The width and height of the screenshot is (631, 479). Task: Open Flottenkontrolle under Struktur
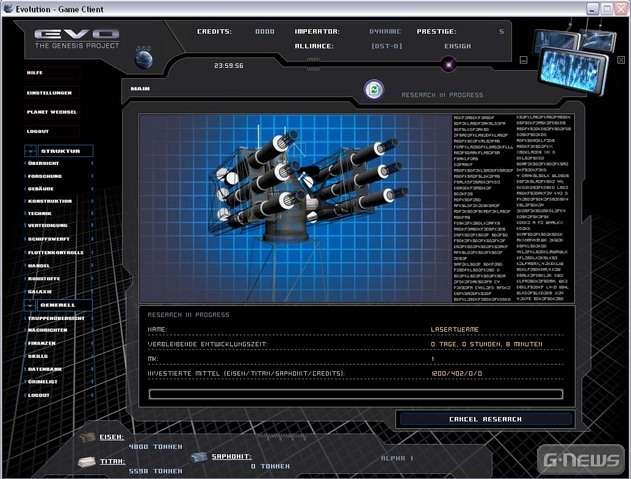coord(56,253)
